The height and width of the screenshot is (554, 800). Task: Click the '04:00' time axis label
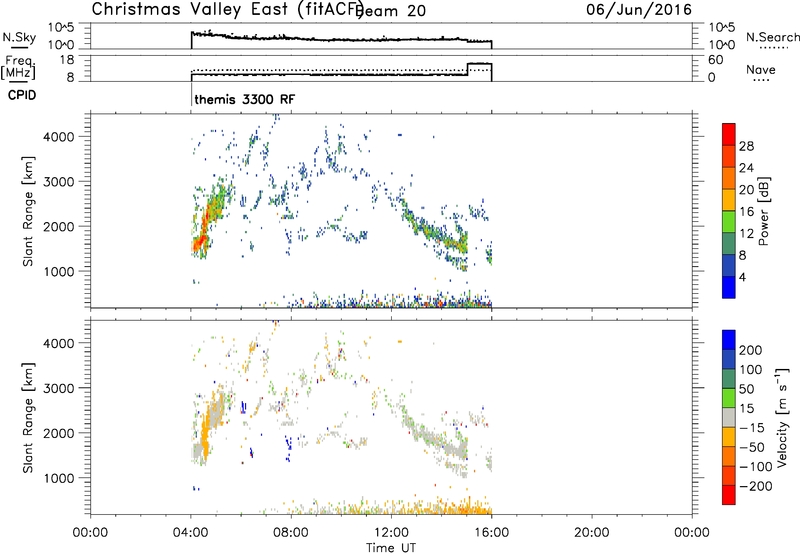click(191, 533)
